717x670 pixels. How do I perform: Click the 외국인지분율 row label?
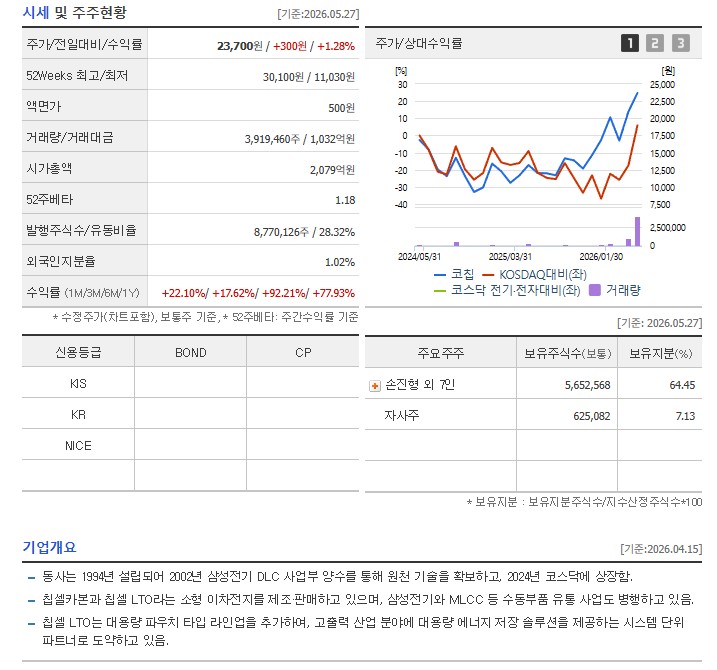pyautogui.click(x=60, y=261)
